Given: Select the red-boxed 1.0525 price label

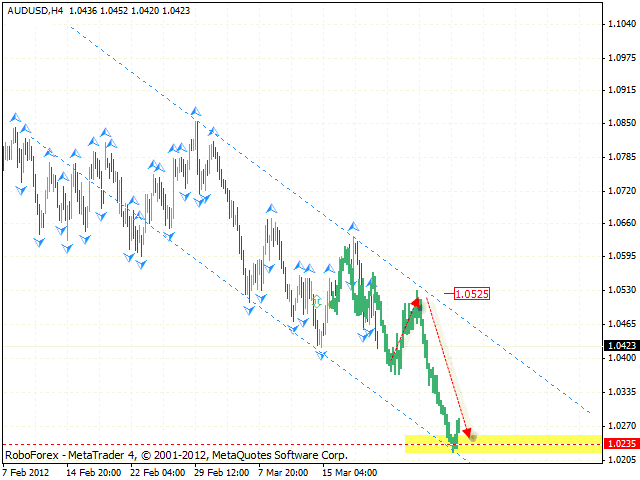Looking at the screenshot, I should [470, 294].
